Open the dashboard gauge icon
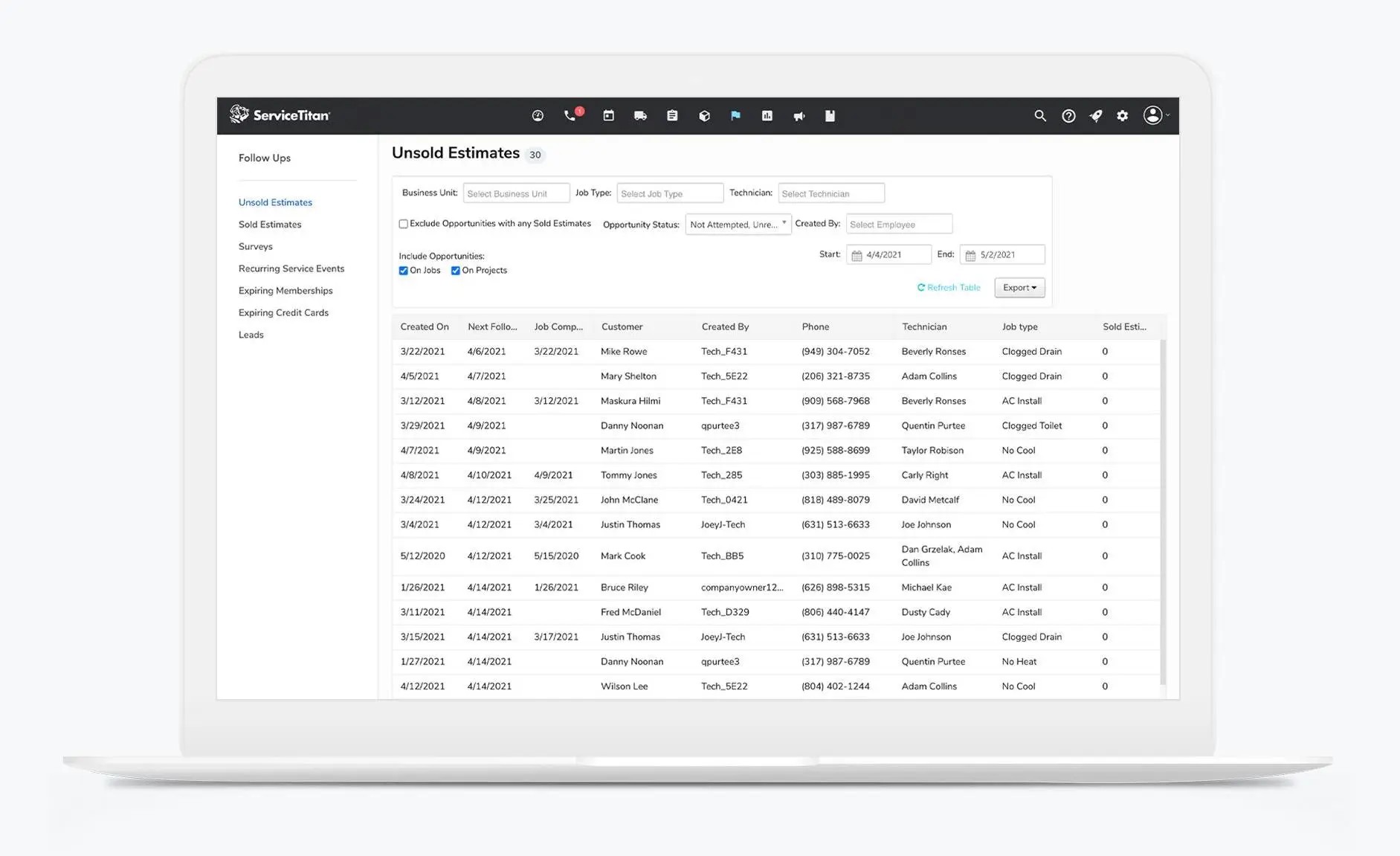 pos(538,116)
